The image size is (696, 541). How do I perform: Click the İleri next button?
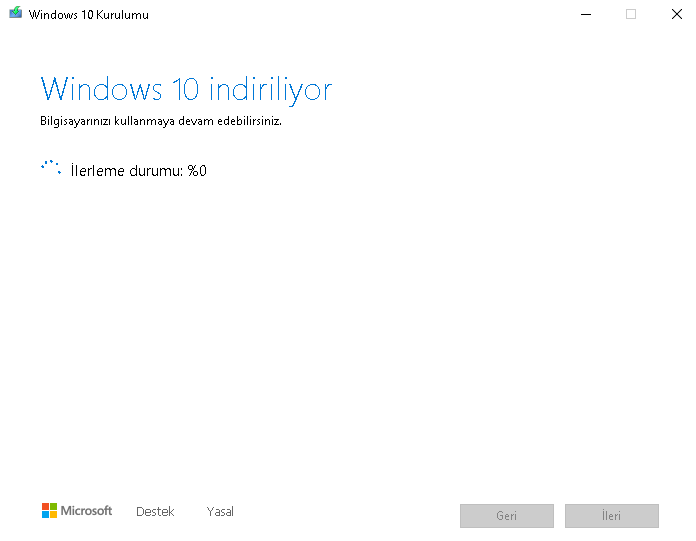pyautogui.click(x=611, y=516)
